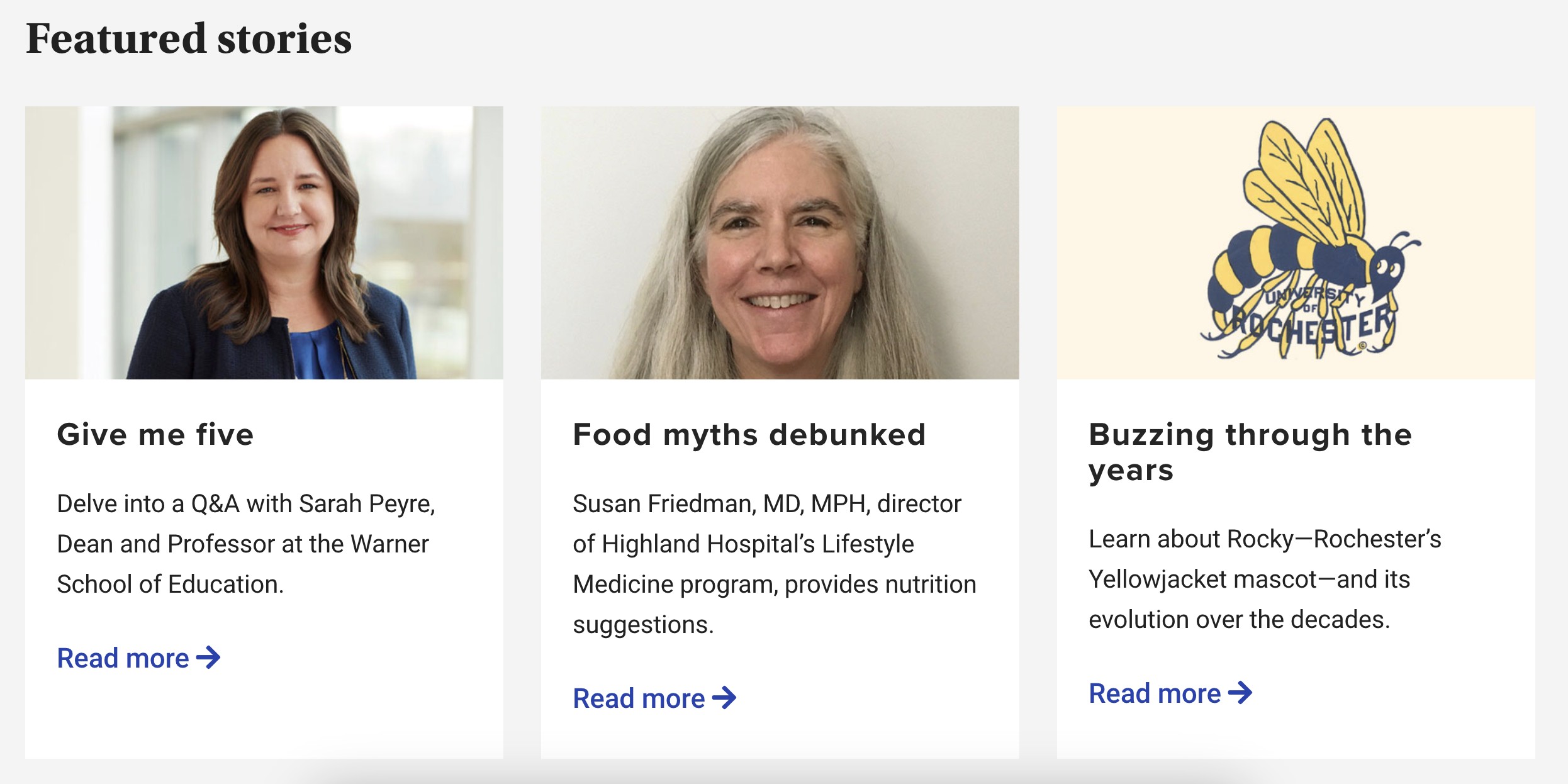The image size is (1568, 784).
Task: Click the Give me five card title
Action: 155,435
